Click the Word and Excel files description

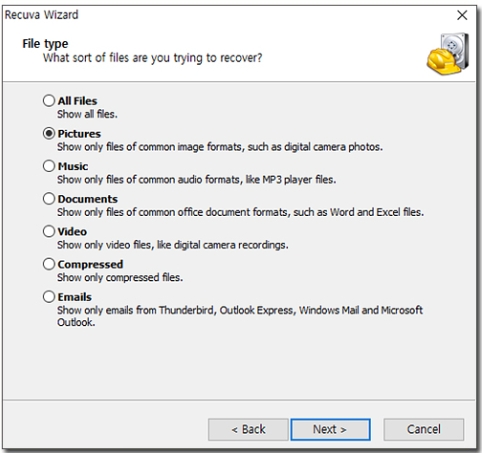pyautogui.click(x=240, y=212)
